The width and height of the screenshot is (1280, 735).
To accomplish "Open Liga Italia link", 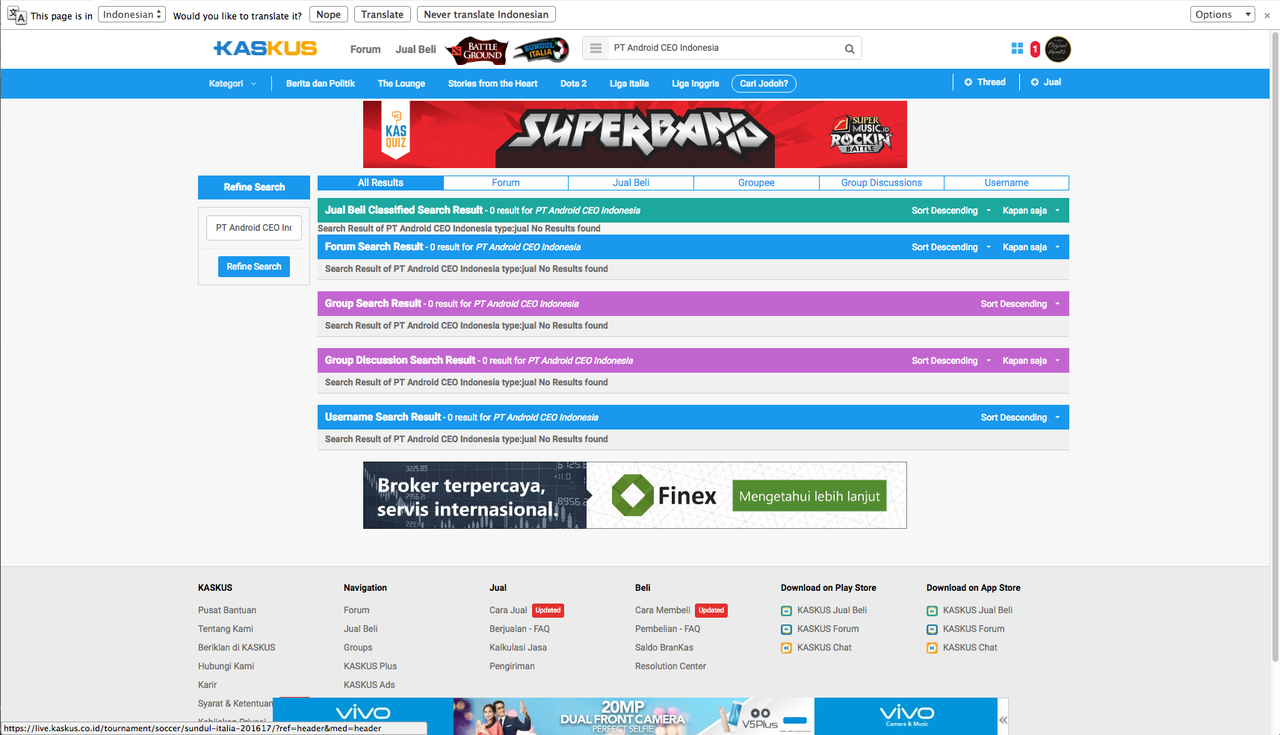I will (629, 84).
